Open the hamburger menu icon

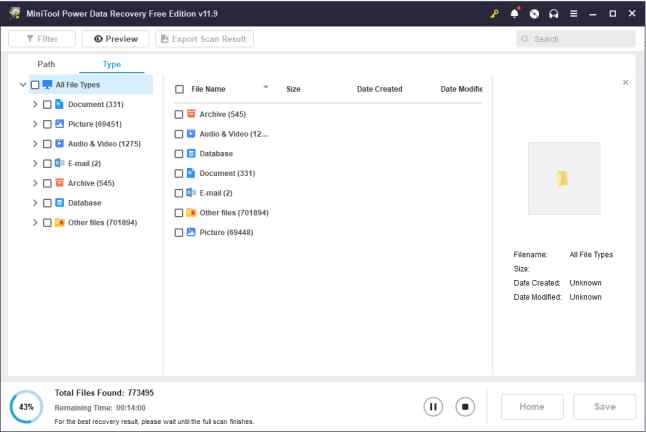tap(573, 14)
